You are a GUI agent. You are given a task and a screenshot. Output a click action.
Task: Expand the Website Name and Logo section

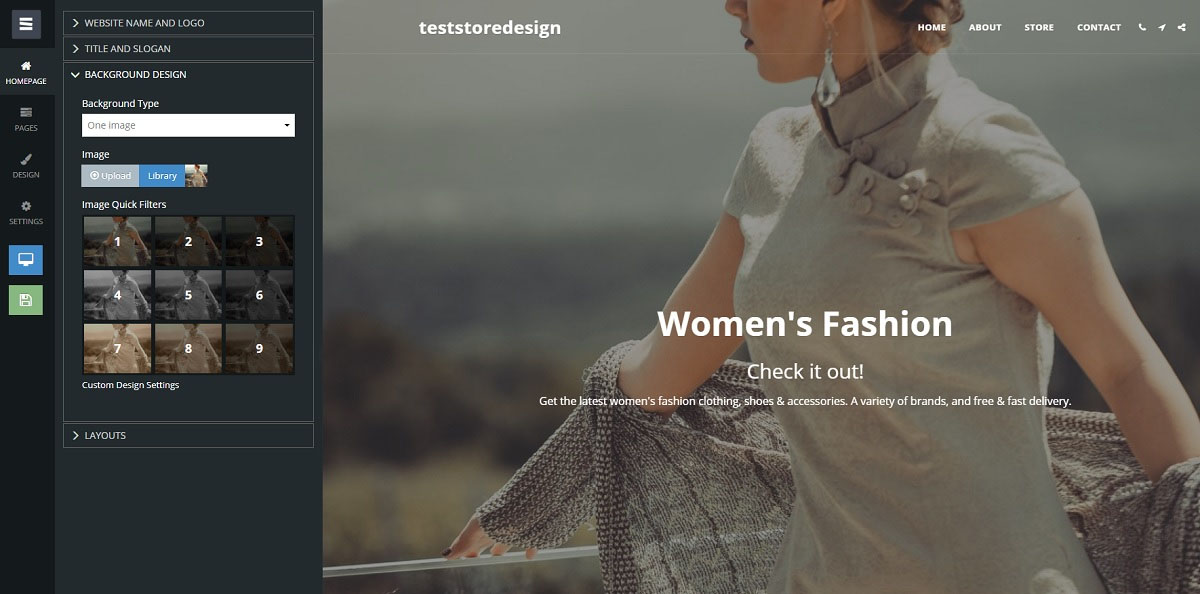(188, 23)
